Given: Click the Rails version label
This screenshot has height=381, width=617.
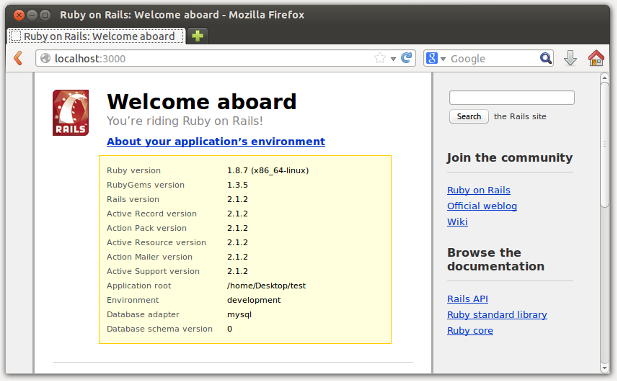Looking at the screenshot, I should coord(133,199).
